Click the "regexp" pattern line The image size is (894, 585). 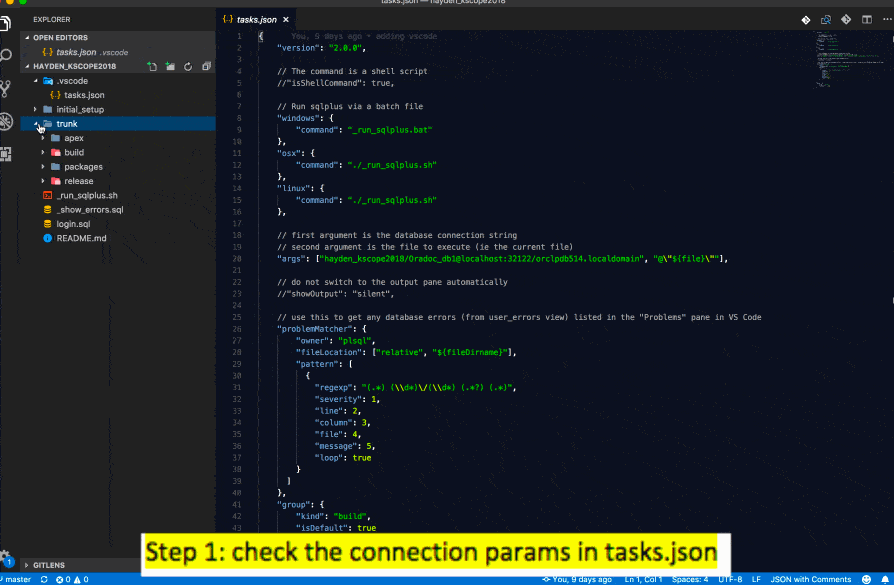415,388
